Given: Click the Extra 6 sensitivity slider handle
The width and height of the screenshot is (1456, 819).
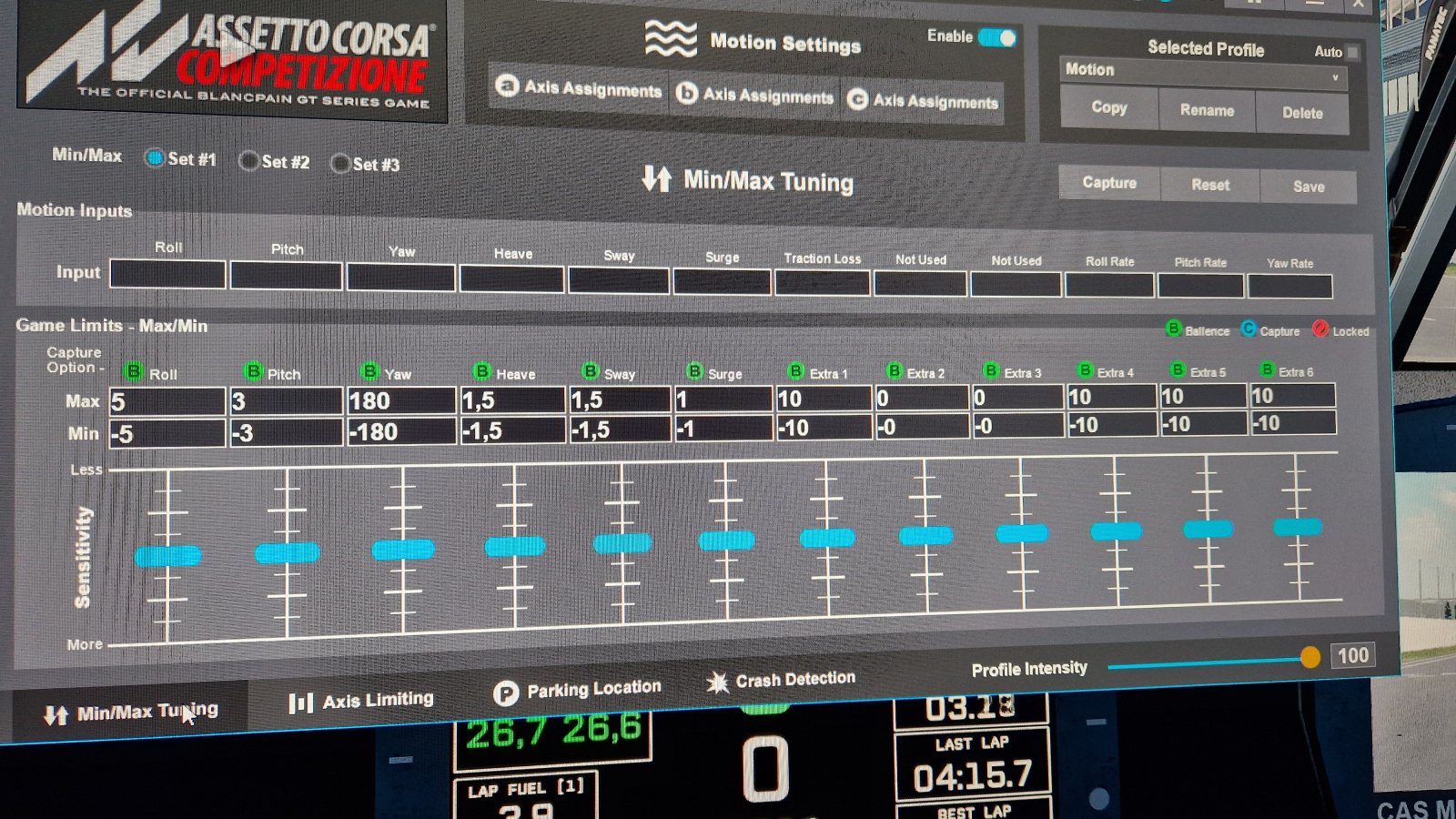Looking at the screenshot, I should [1298, 526].
